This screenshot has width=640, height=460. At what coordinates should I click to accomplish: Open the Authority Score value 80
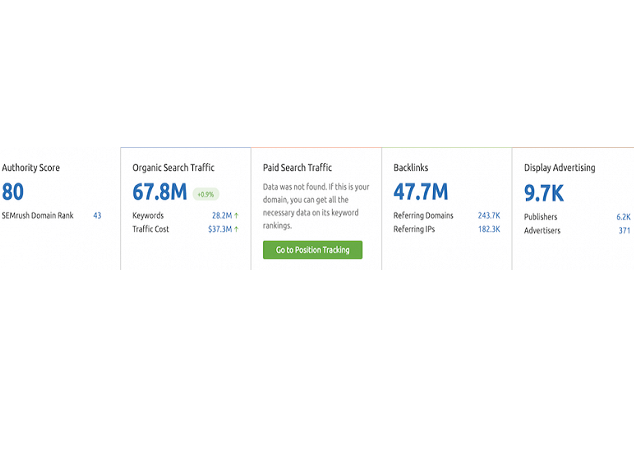[13, 192]
